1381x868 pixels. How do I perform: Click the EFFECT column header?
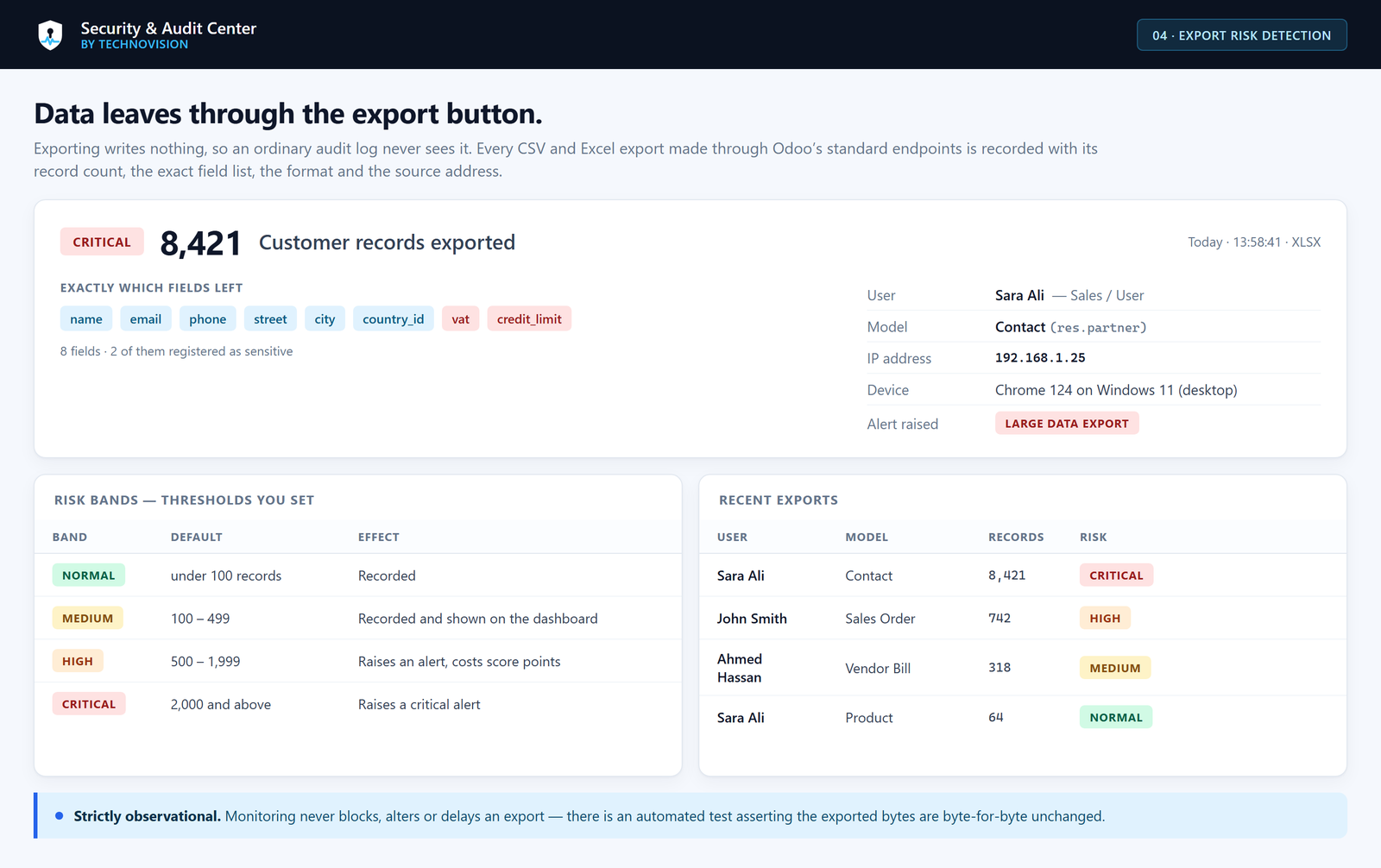(x=379, y=537)
